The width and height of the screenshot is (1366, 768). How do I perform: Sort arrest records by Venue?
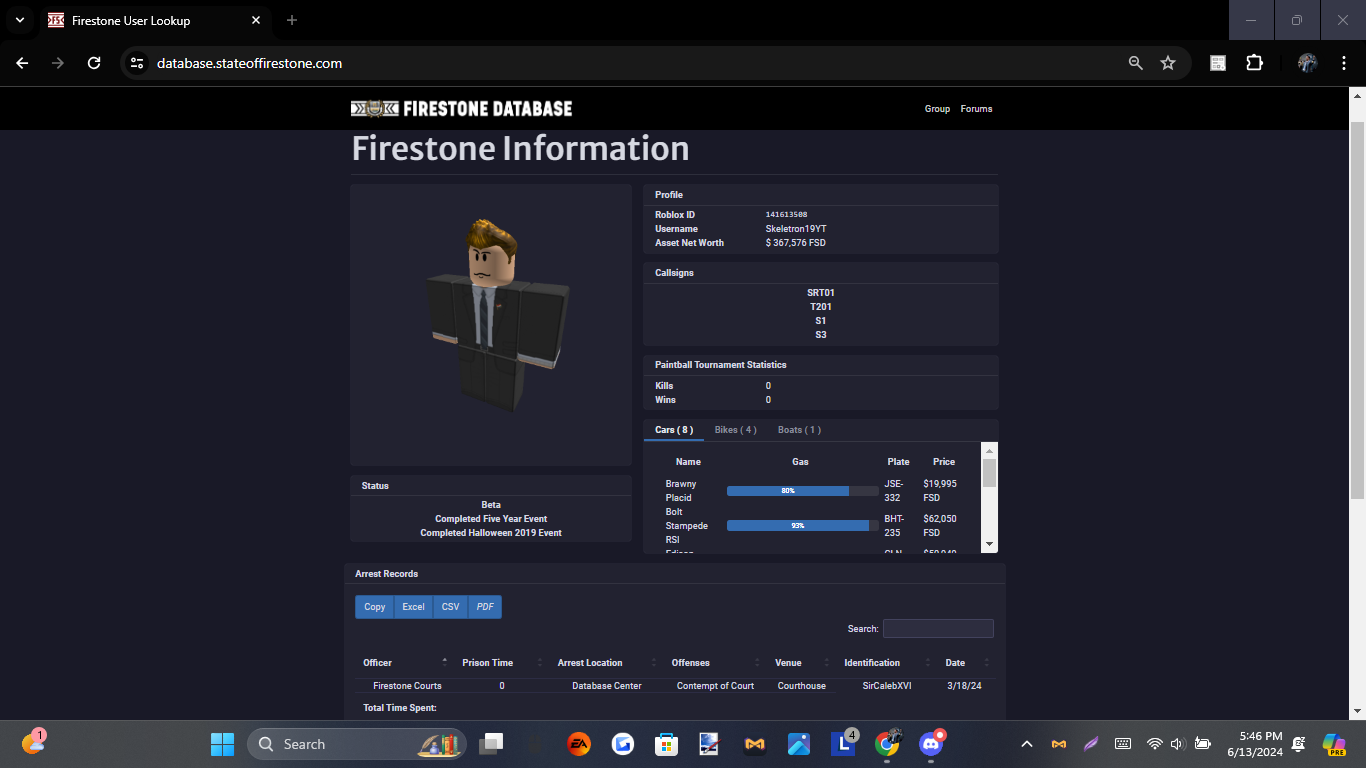pyautogui.click(x=802, y=663)
